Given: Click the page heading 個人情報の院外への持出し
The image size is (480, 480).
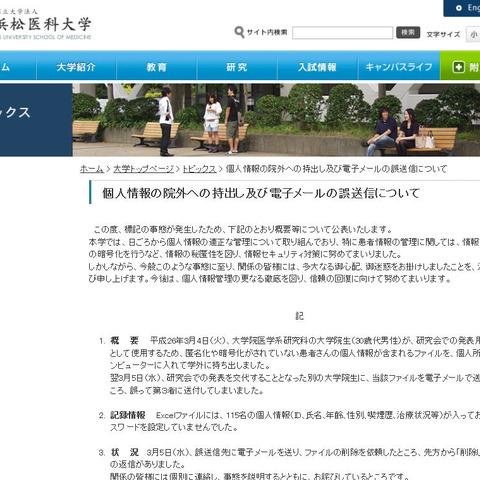Looking at the screenshot, I should (x=261, y=193).
